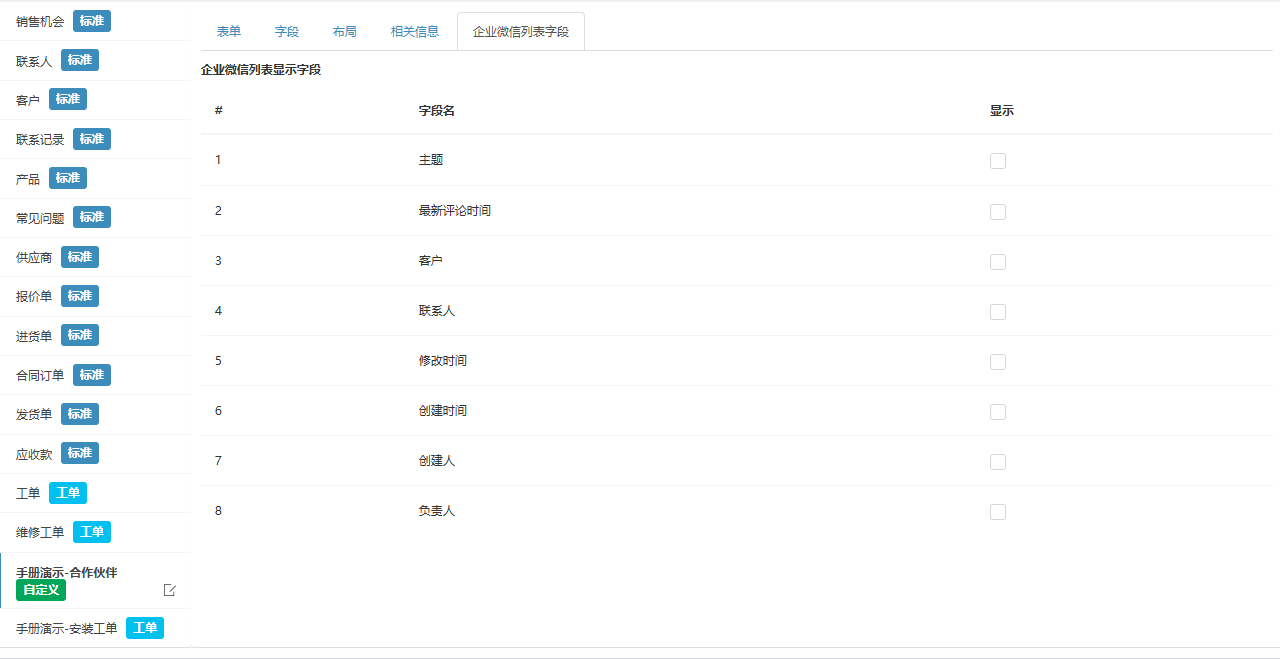Open 发货单 in the sidebar
This screenshot has width=1280, height=659.
(x=34, y=414)
